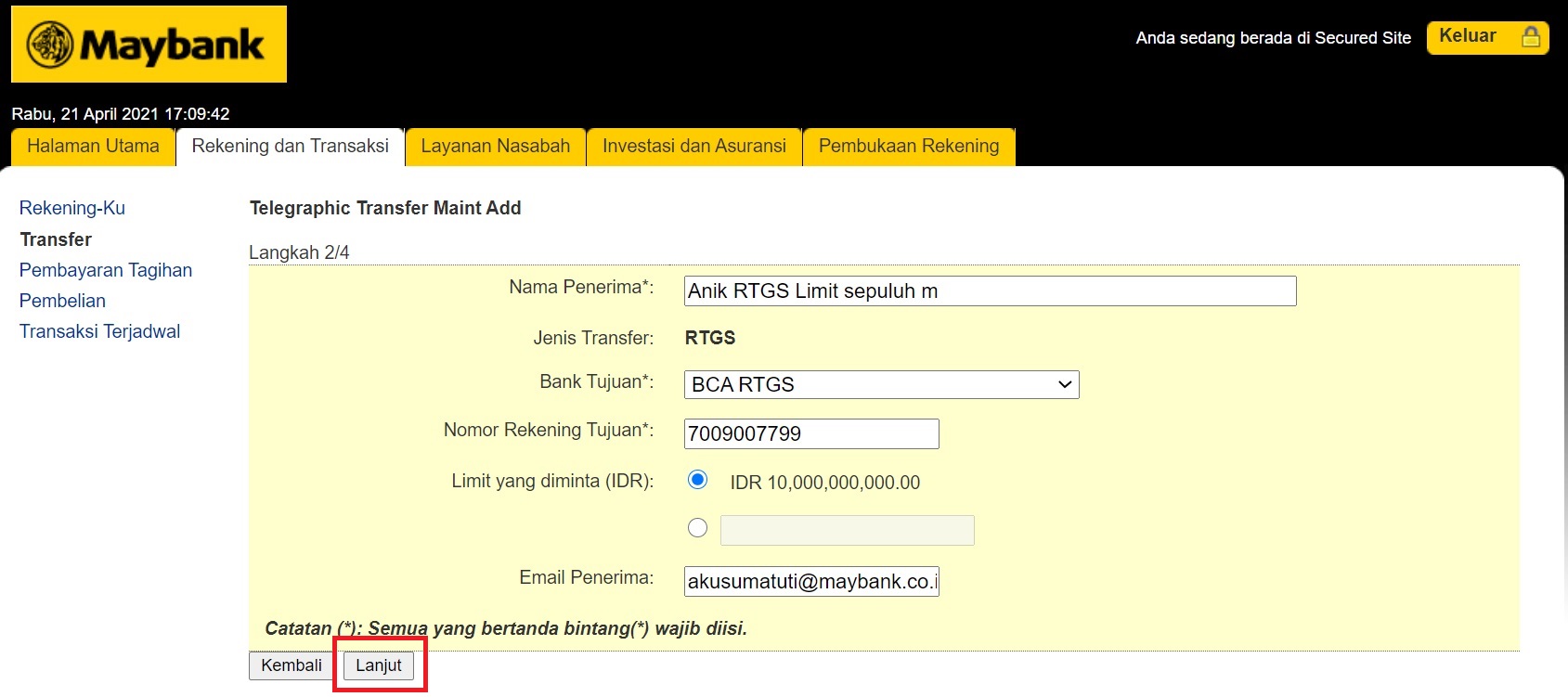The image size is (1568, 697).
Task: Select the IDR 10,000,000,000.00 limit option
Action: (x=697, y=480)
